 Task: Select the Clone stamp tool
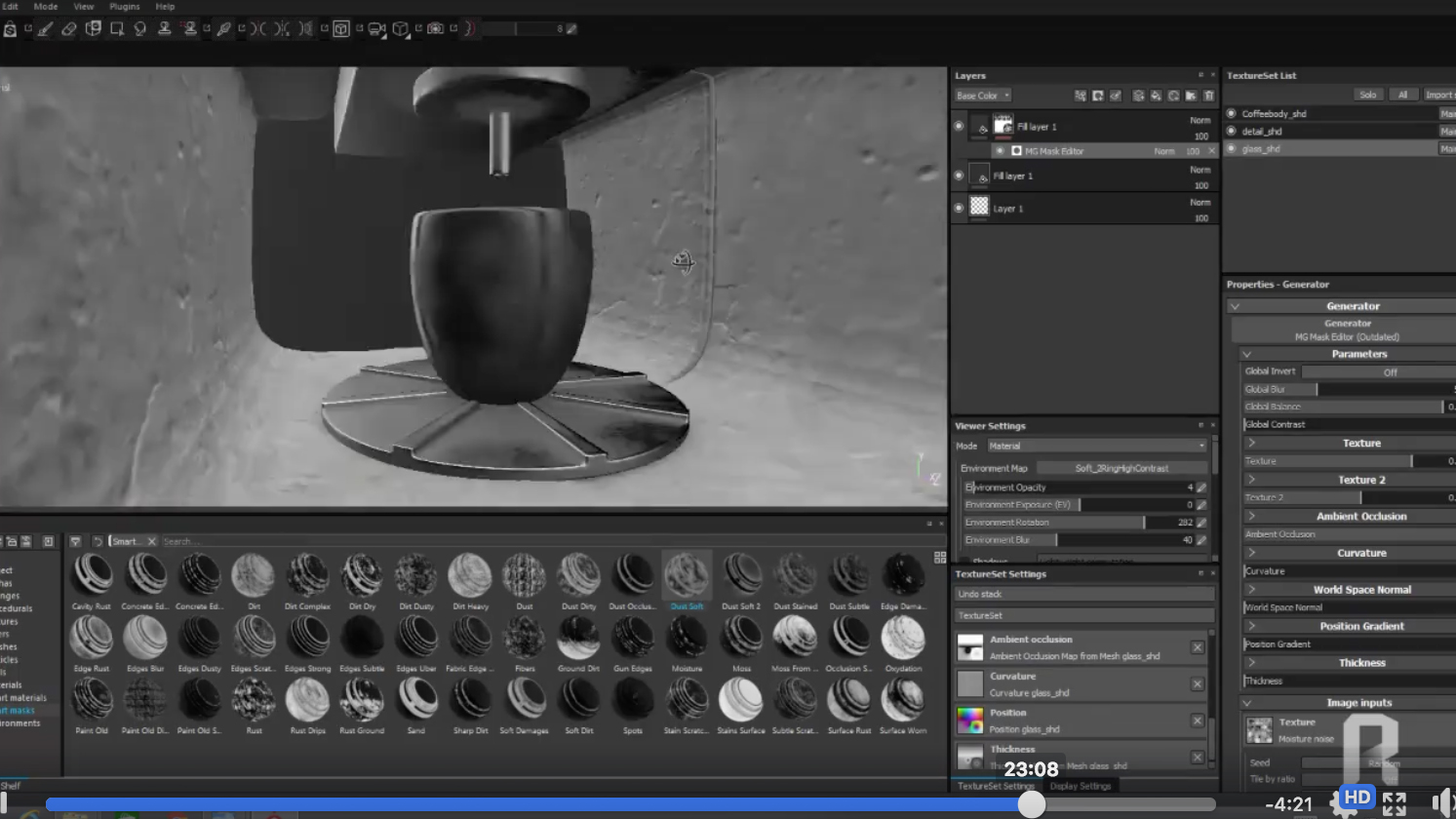(x=165, y=29)
